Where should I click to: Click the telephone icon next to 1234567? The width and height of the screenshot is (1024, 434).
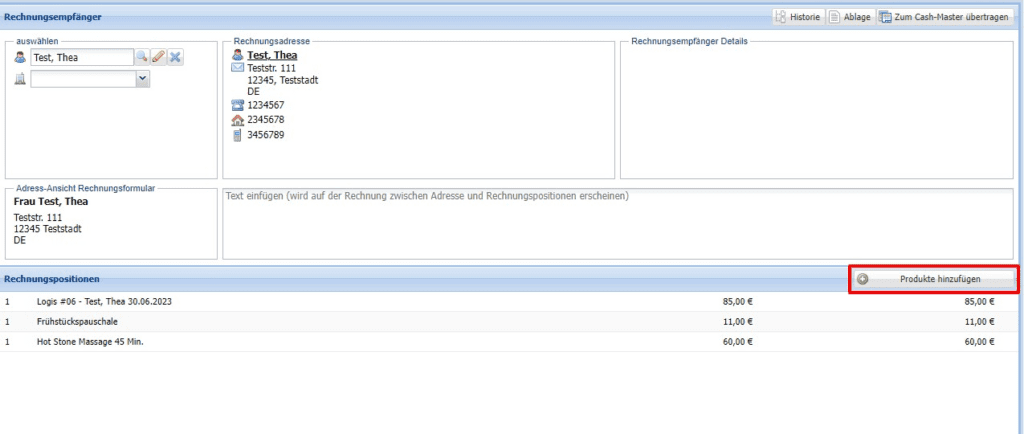237,105
